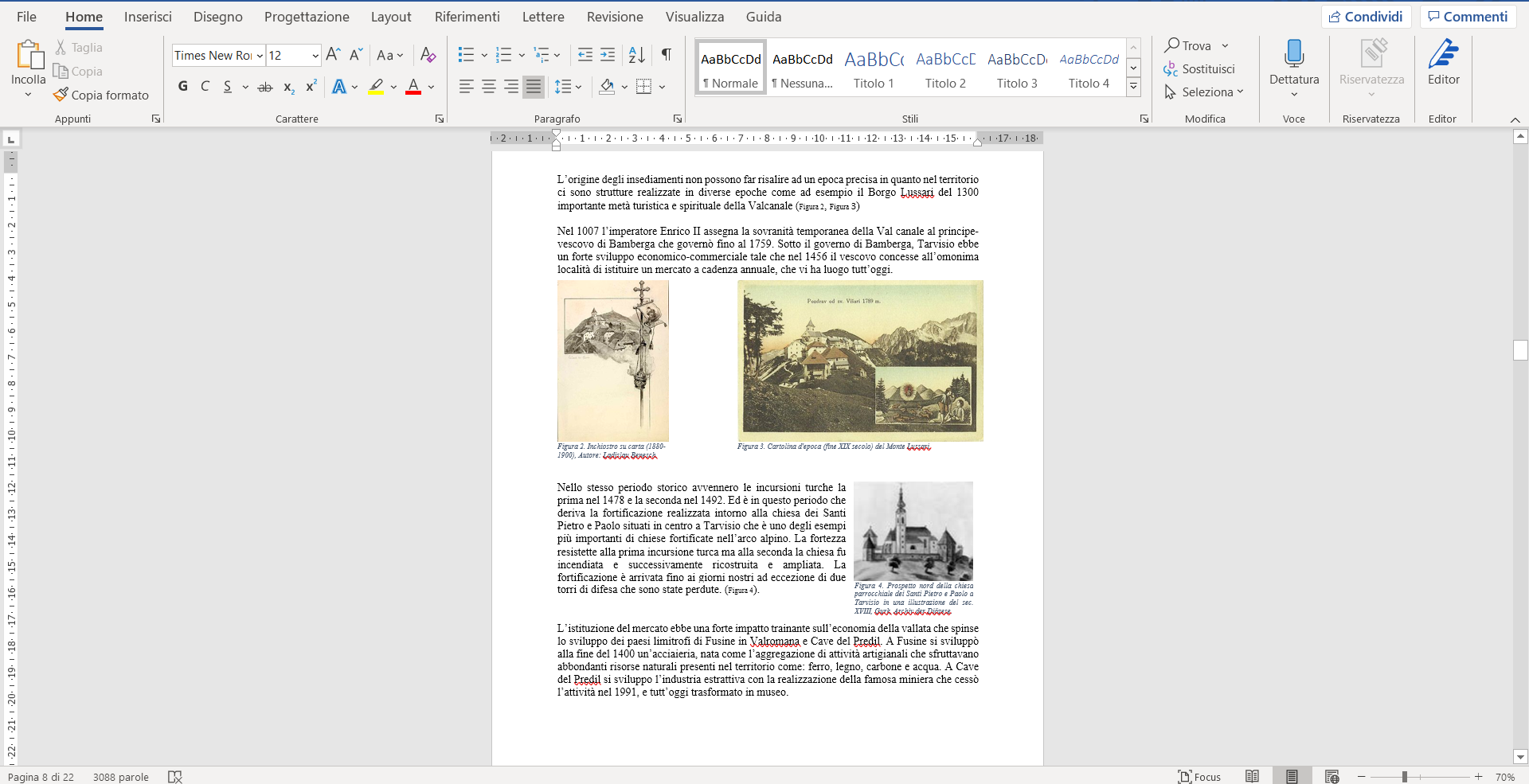Expand change case Aa menu
The height and width of the screenshot is (784, 1529).
pos(390,55)
